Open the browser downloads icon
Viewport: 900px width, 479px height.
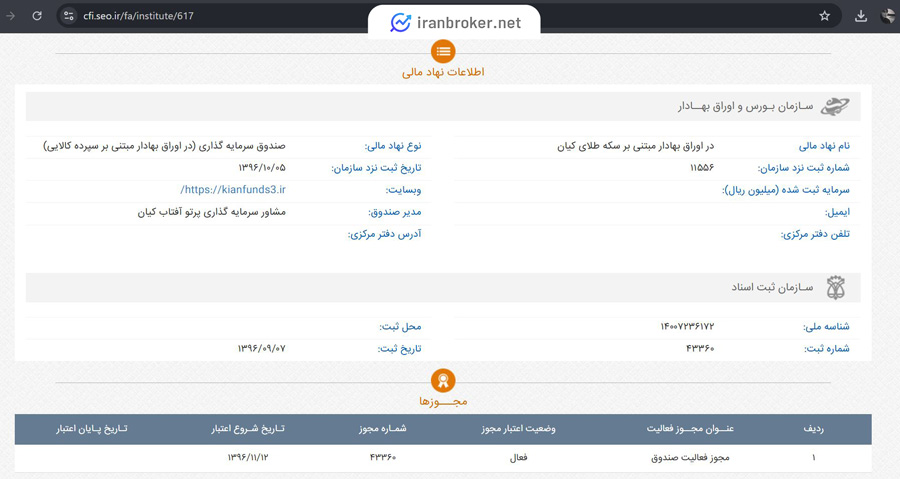point(860,16)
